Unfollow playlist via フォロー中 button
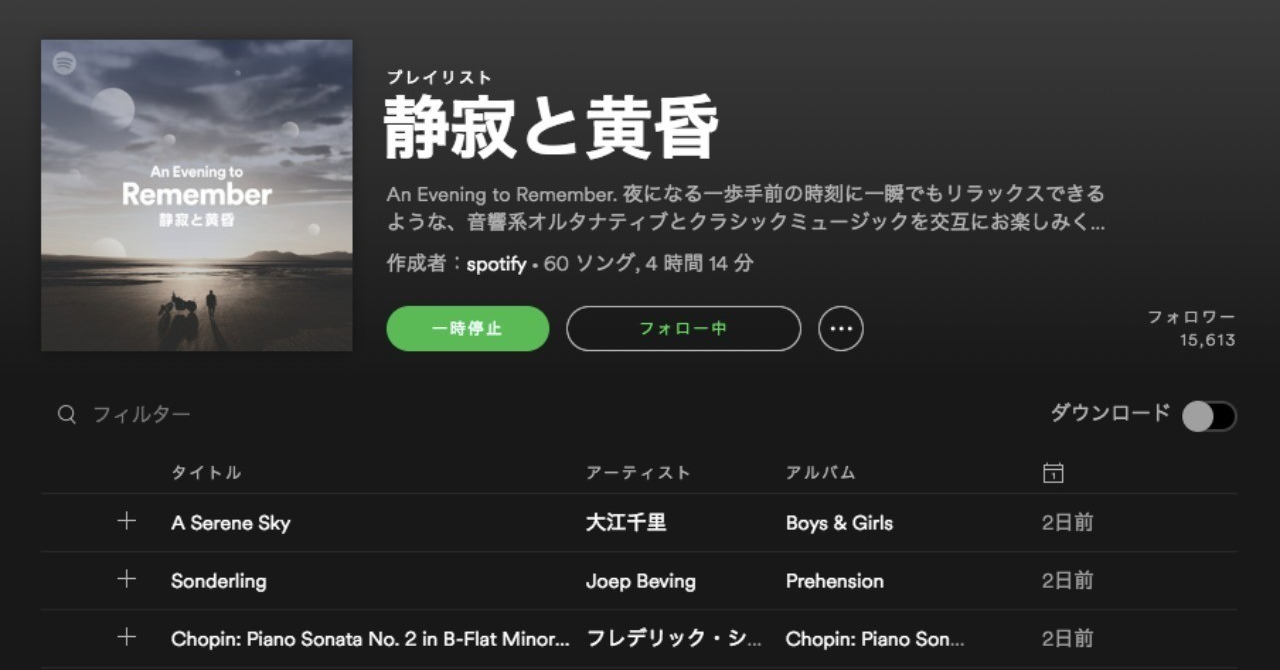This screenshot has height=670, width=1280. click(684, 328)
